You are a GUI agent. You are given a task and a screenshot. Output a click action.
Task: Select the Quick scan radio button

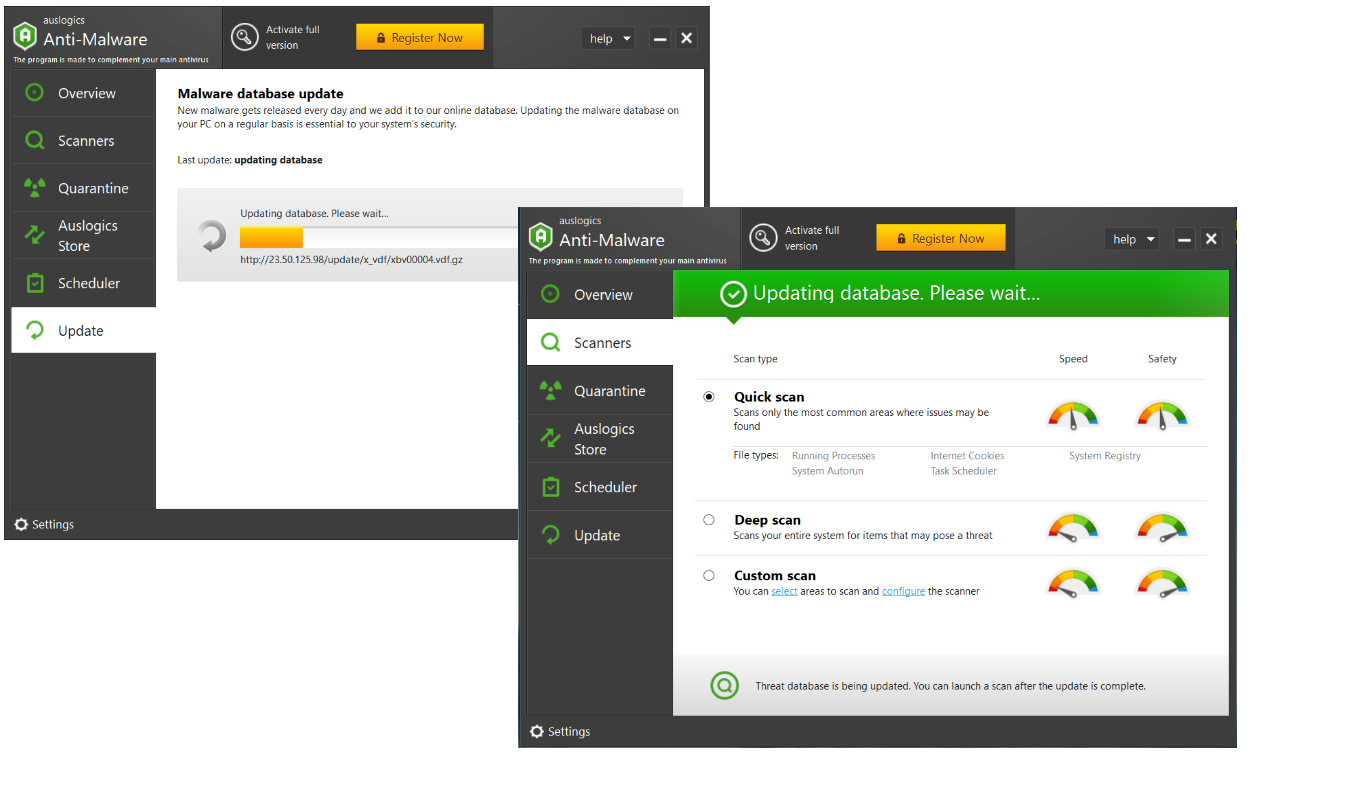point(709,396)
